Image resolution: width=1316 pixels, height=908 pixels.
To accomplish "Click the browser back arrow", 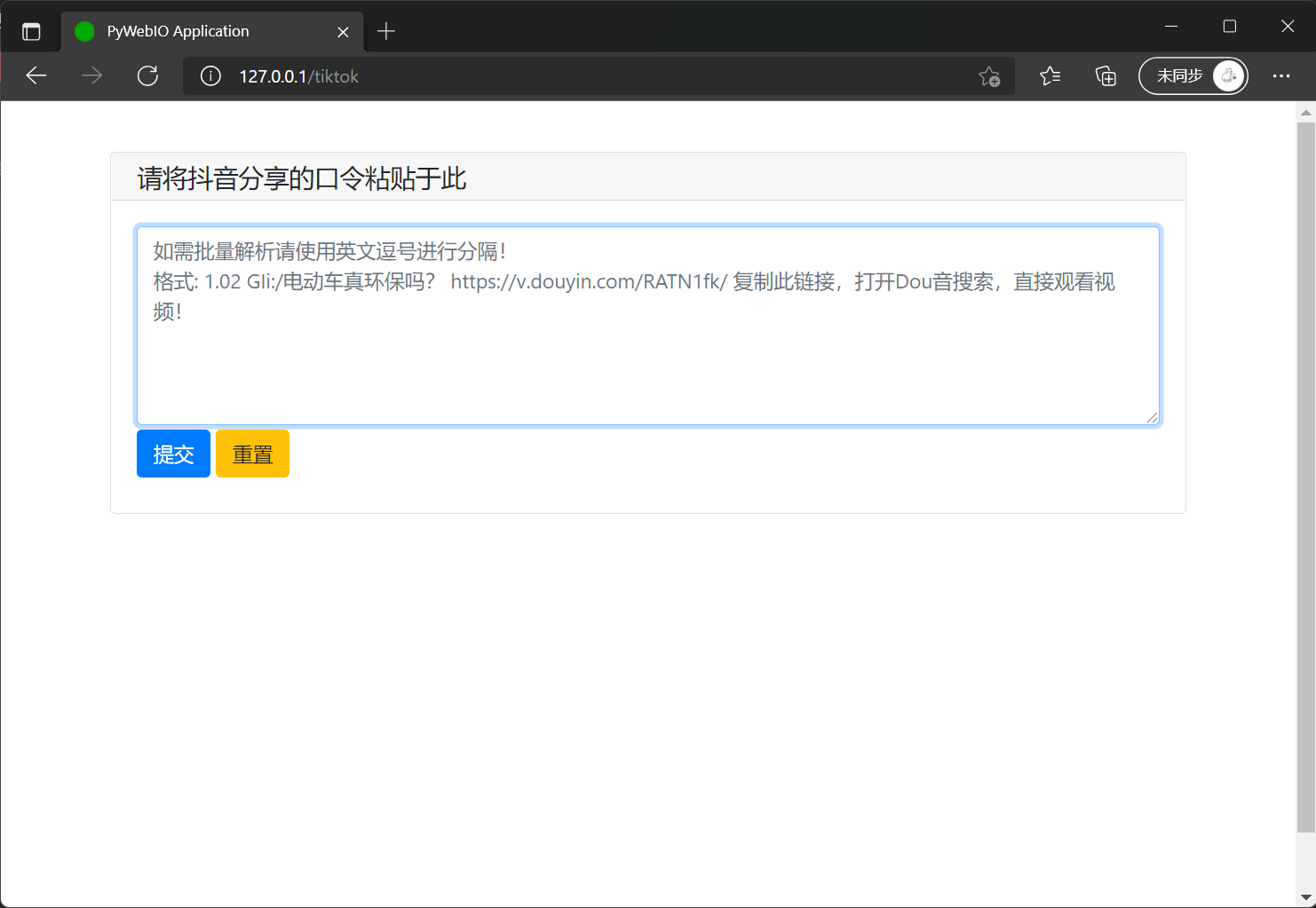I will click(36, 76).
